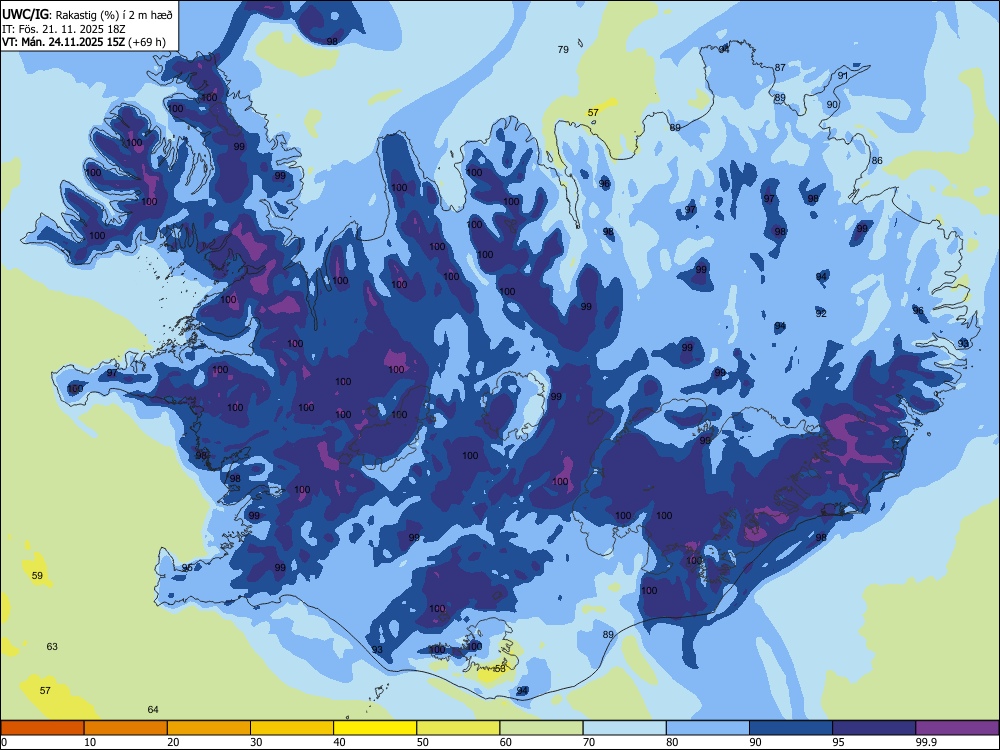Click the '64' humidity value near the legend

[153, 709]
